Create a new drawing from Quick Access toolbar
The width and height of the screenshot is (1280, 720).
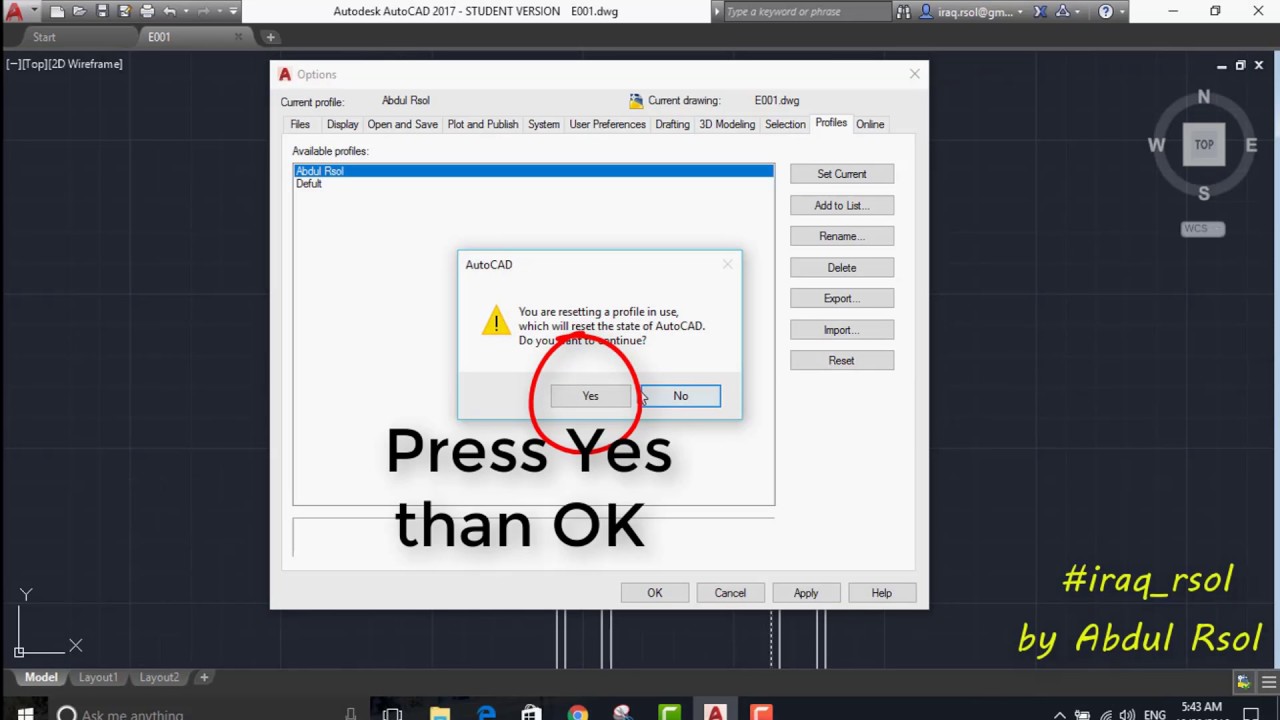click(x=57, y=12)
